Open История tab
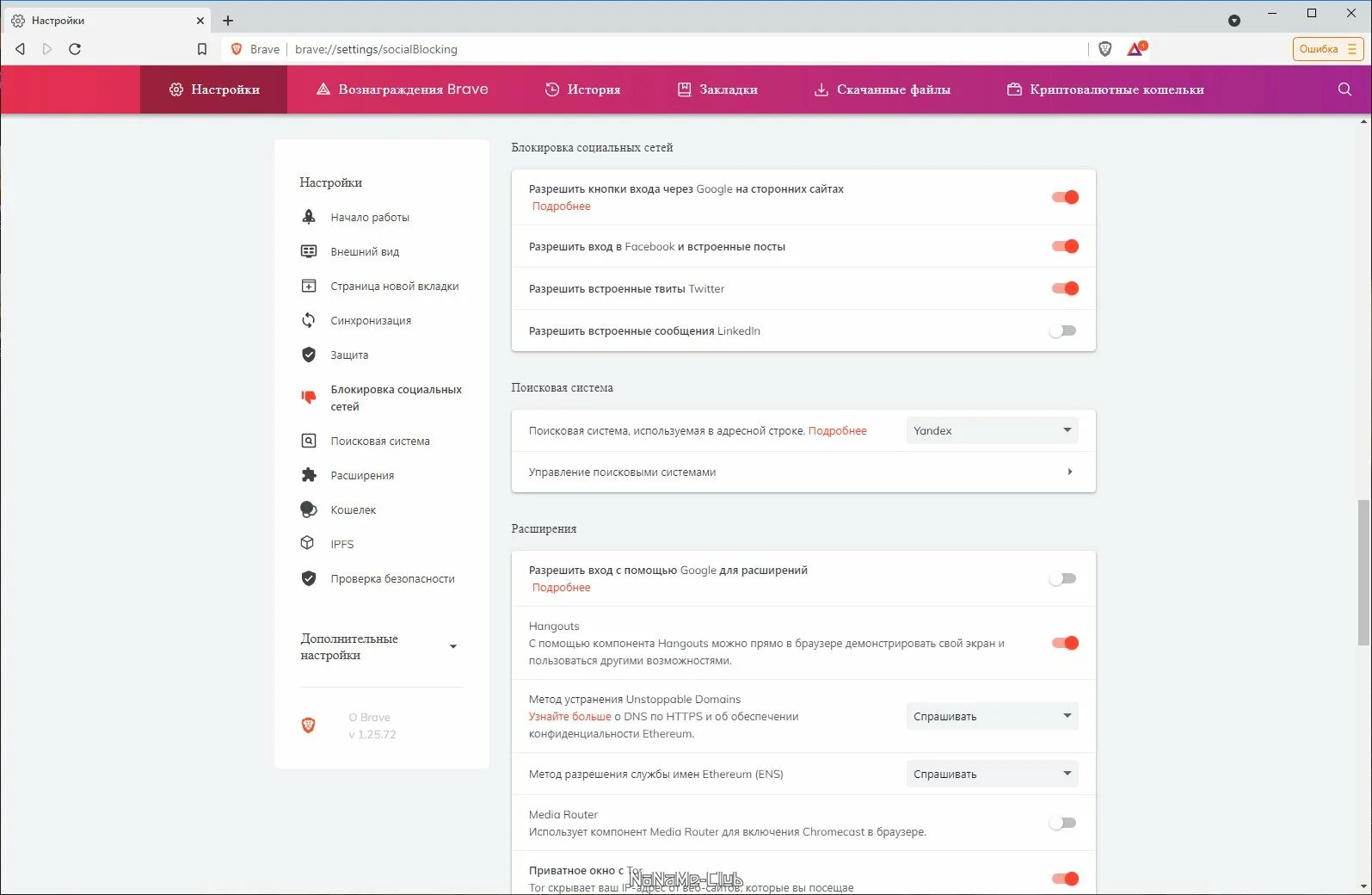The image size is (1372, 895). (x=582, y=89)
